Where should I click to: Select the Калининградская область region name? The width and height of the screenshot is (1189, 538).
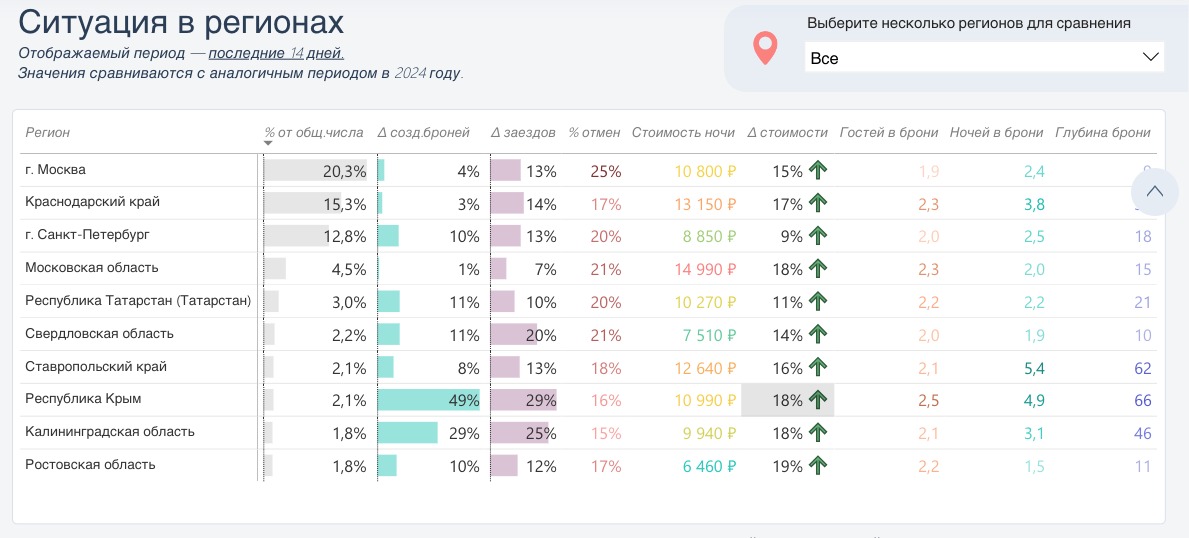110,432
